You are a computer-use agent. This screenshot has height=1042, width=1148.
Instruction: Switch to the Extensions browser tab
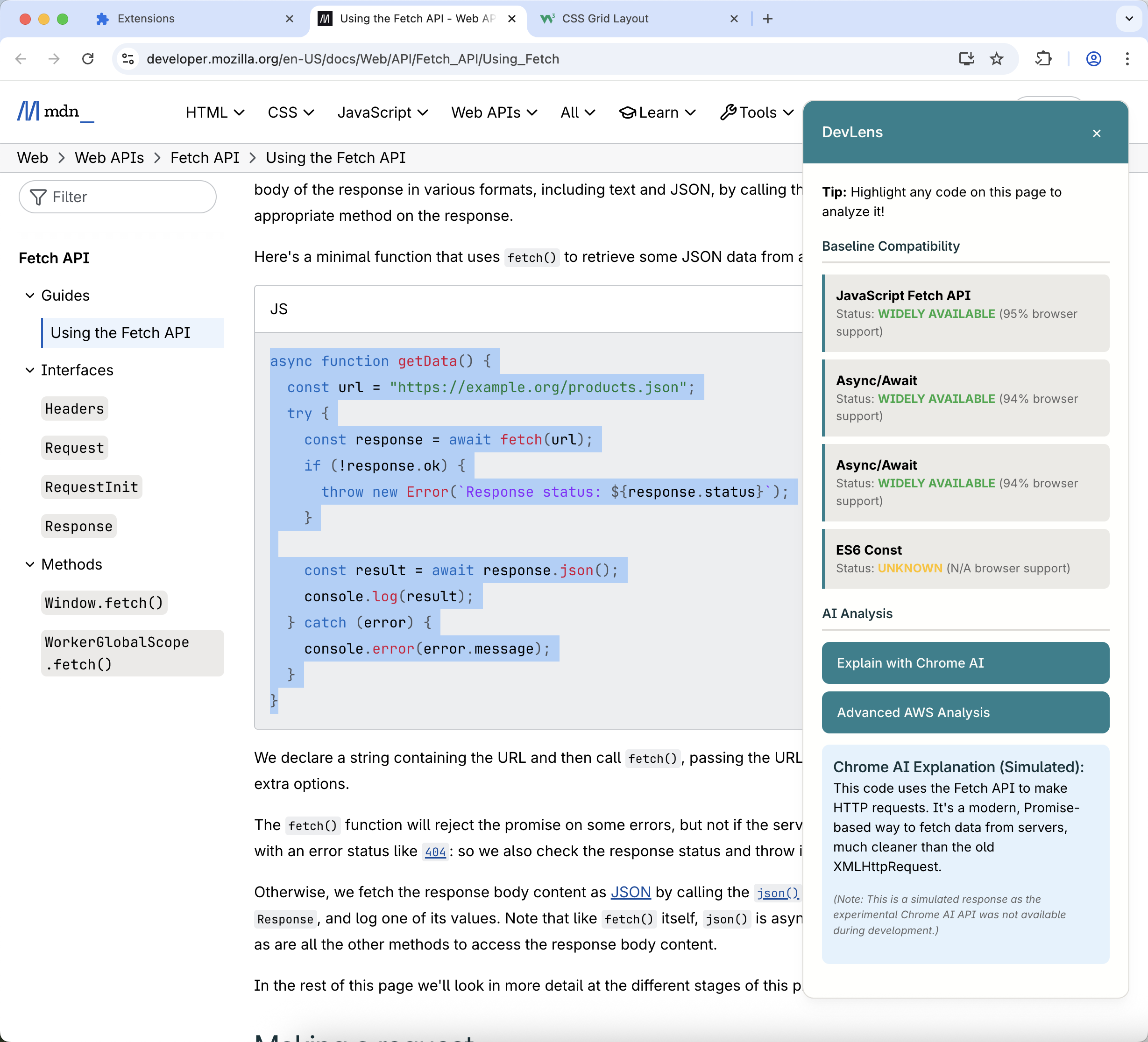pyautogui.click(x=146, y=19)
